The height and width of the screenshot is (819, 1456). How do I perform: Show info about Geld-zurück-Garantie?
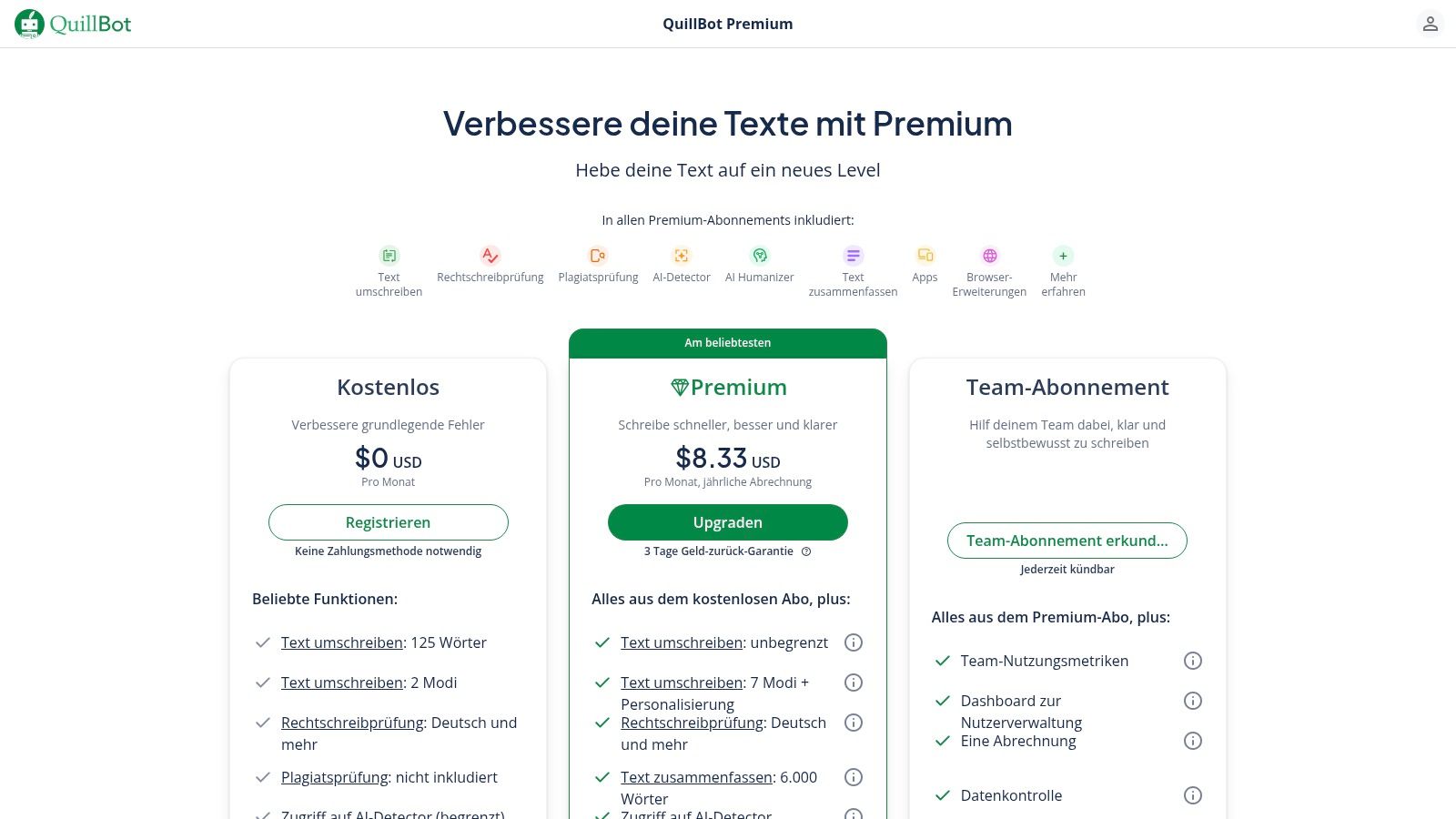806,551
